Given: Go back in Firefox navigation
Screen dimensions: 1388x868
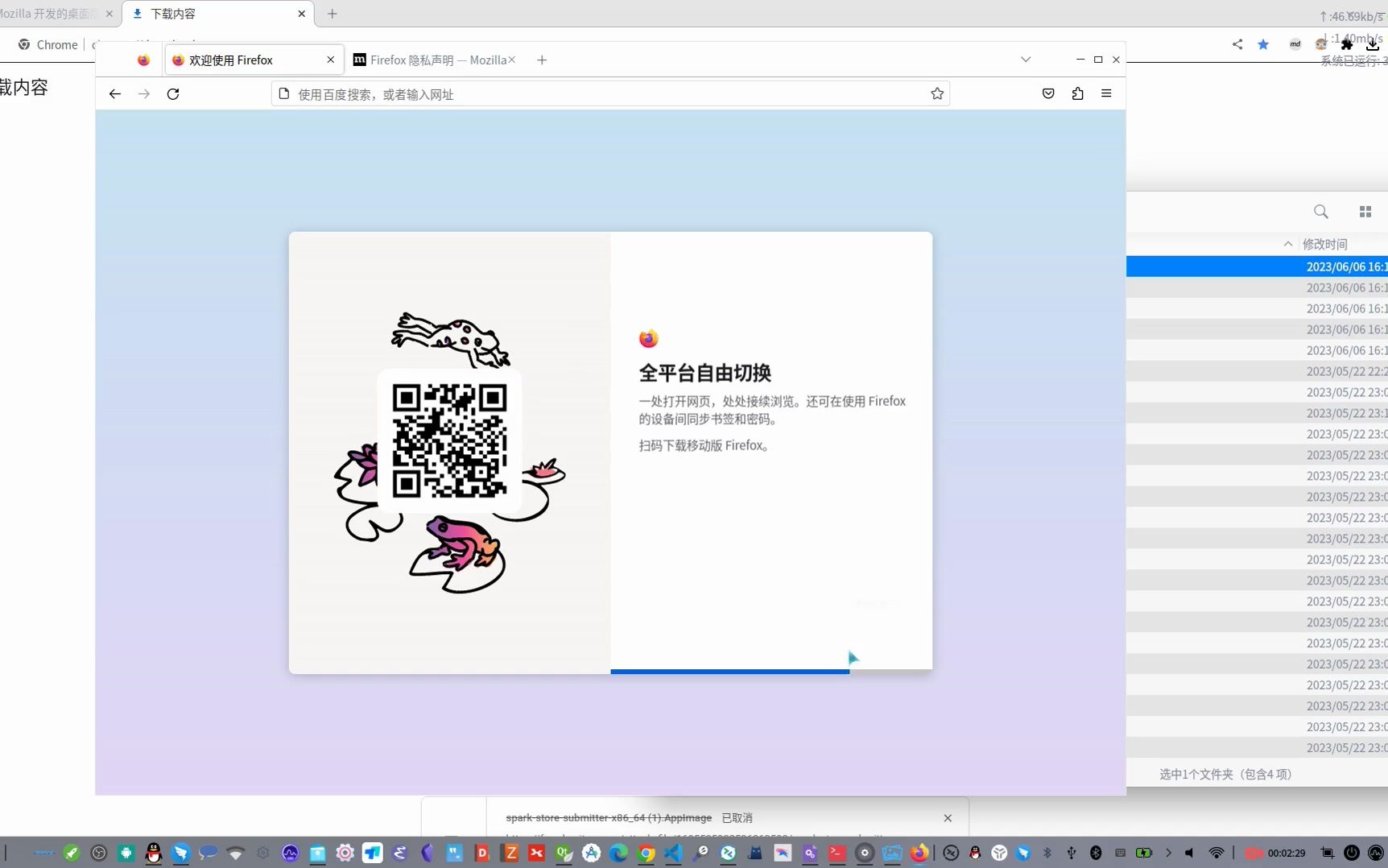Looking at the screenshot, I should click(115, 94).
